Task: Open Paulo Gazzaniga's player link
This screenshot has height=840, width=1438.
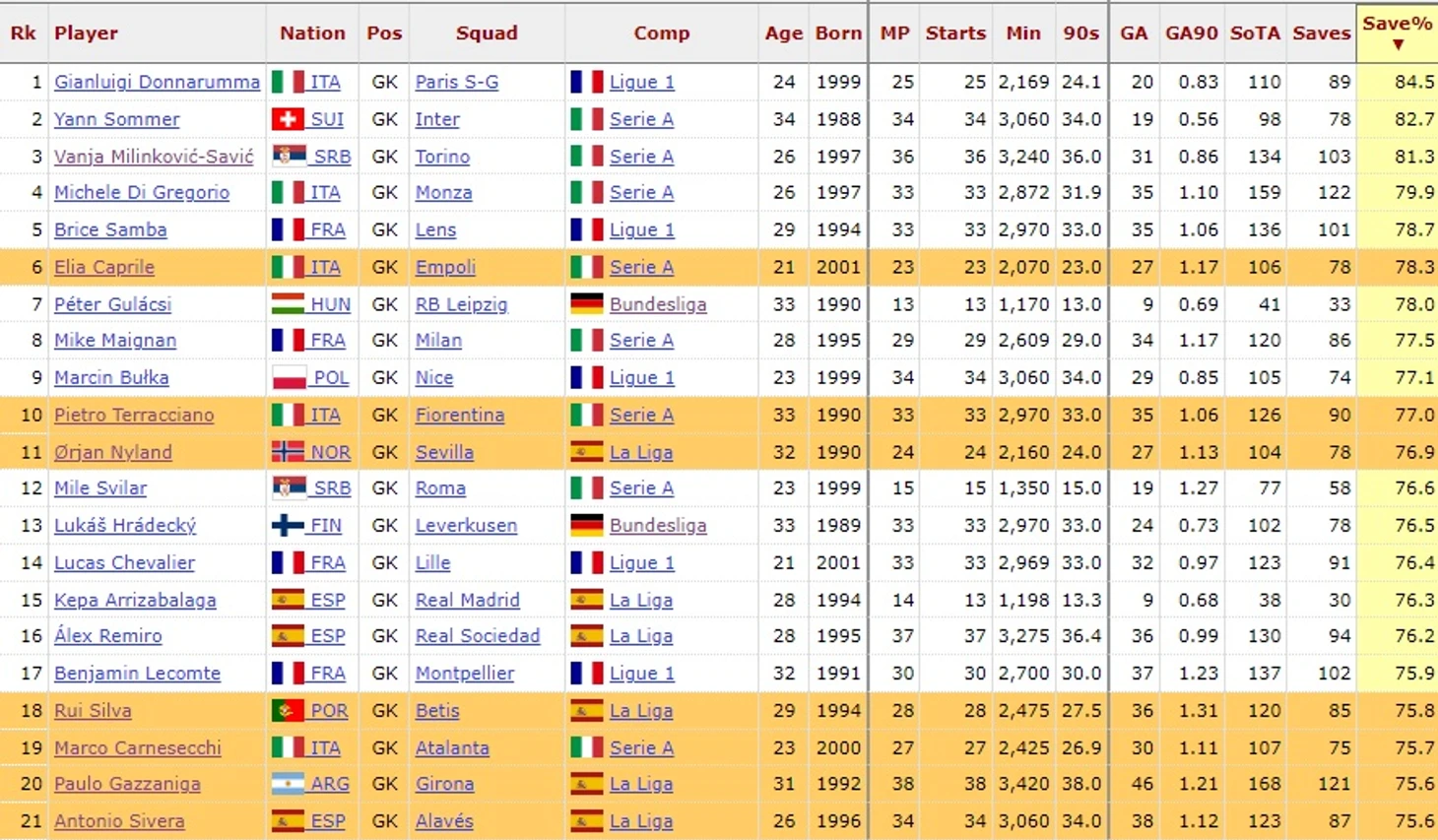Action: click(127, 784)
